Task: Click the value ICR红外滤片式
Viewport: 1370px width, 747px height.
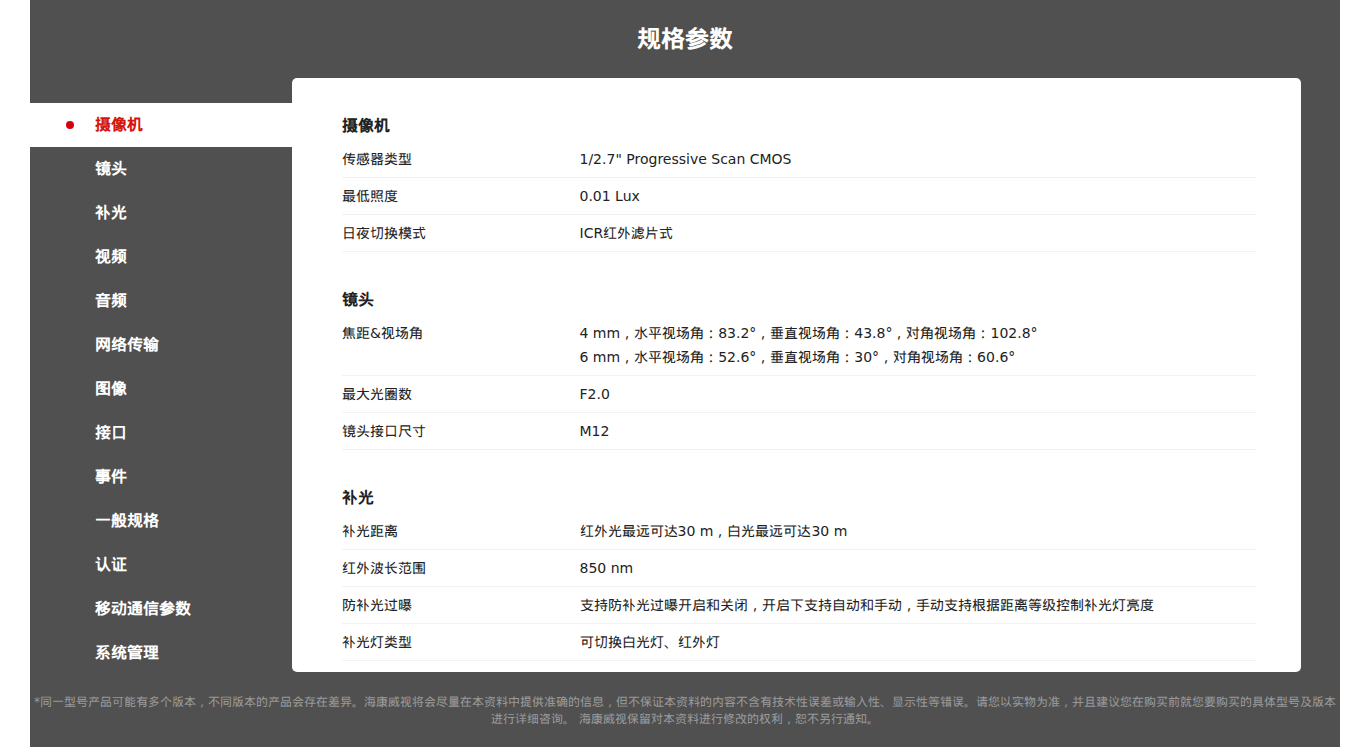Action: click(x=626, y=233)
